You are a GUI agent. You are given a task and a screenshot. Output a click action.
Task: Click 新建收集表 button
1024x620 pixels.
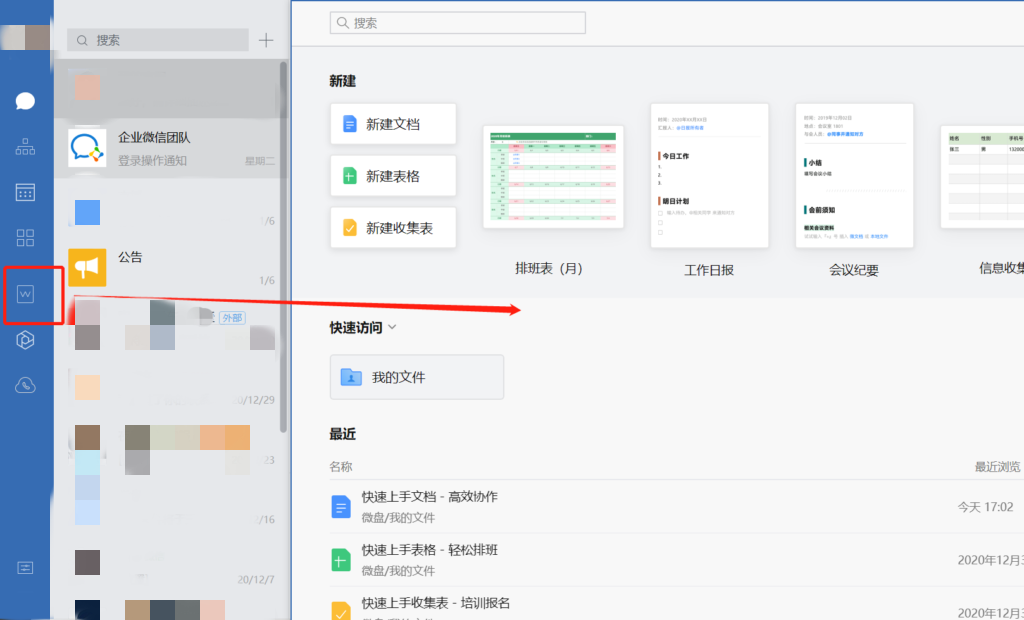point(393,228)
